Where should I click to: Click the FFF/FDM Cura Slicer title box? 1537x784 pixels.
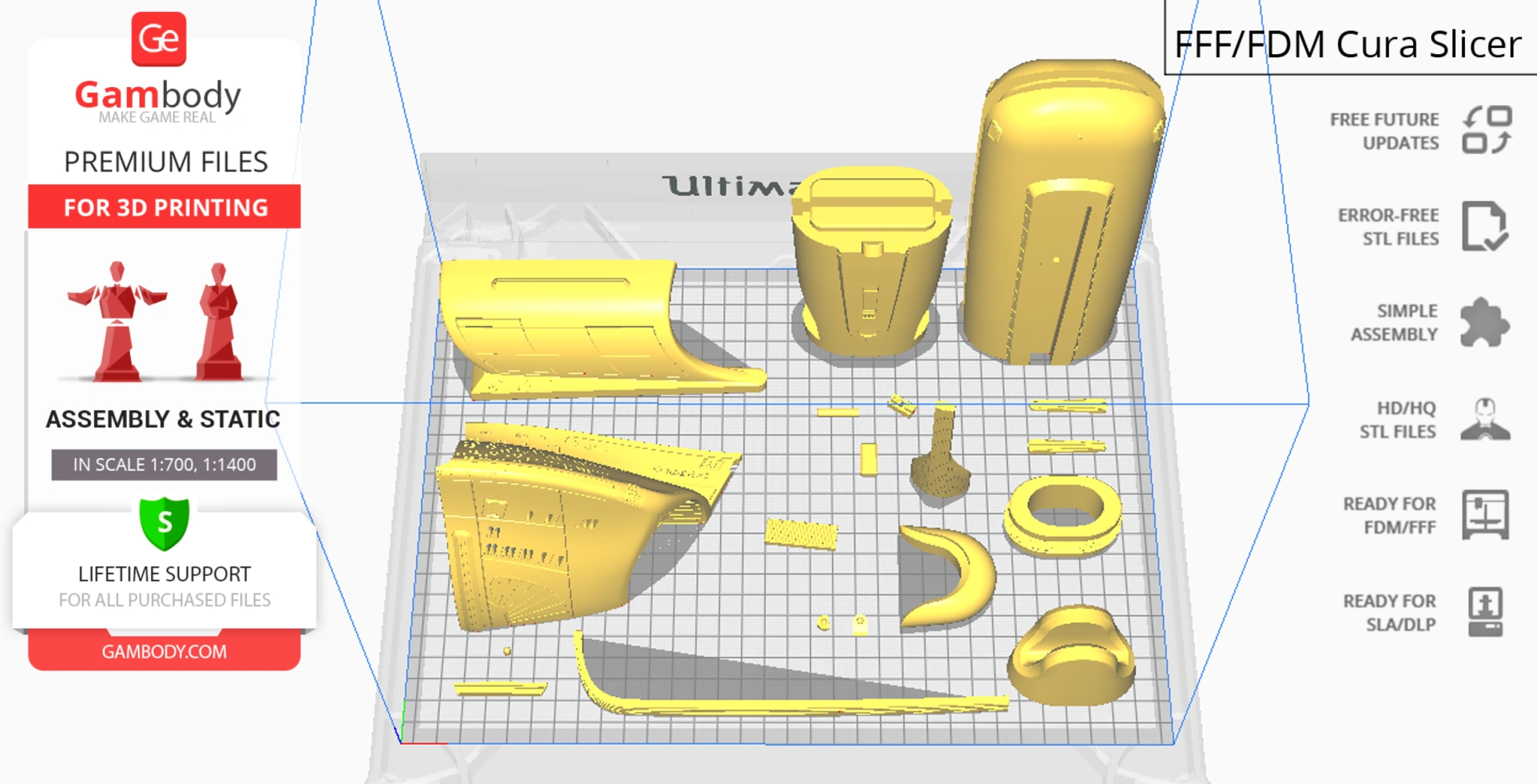point(1347,44)
